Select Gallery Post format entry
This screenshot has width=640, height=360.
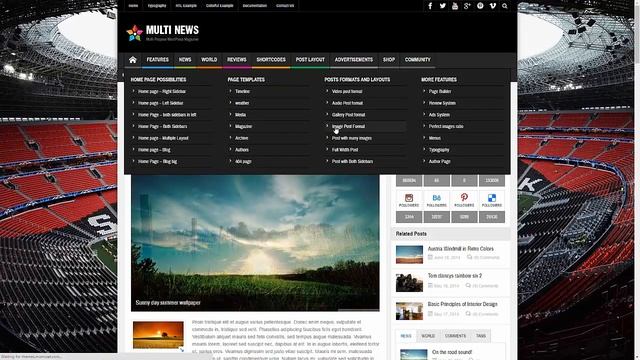[x=349, y=115]
